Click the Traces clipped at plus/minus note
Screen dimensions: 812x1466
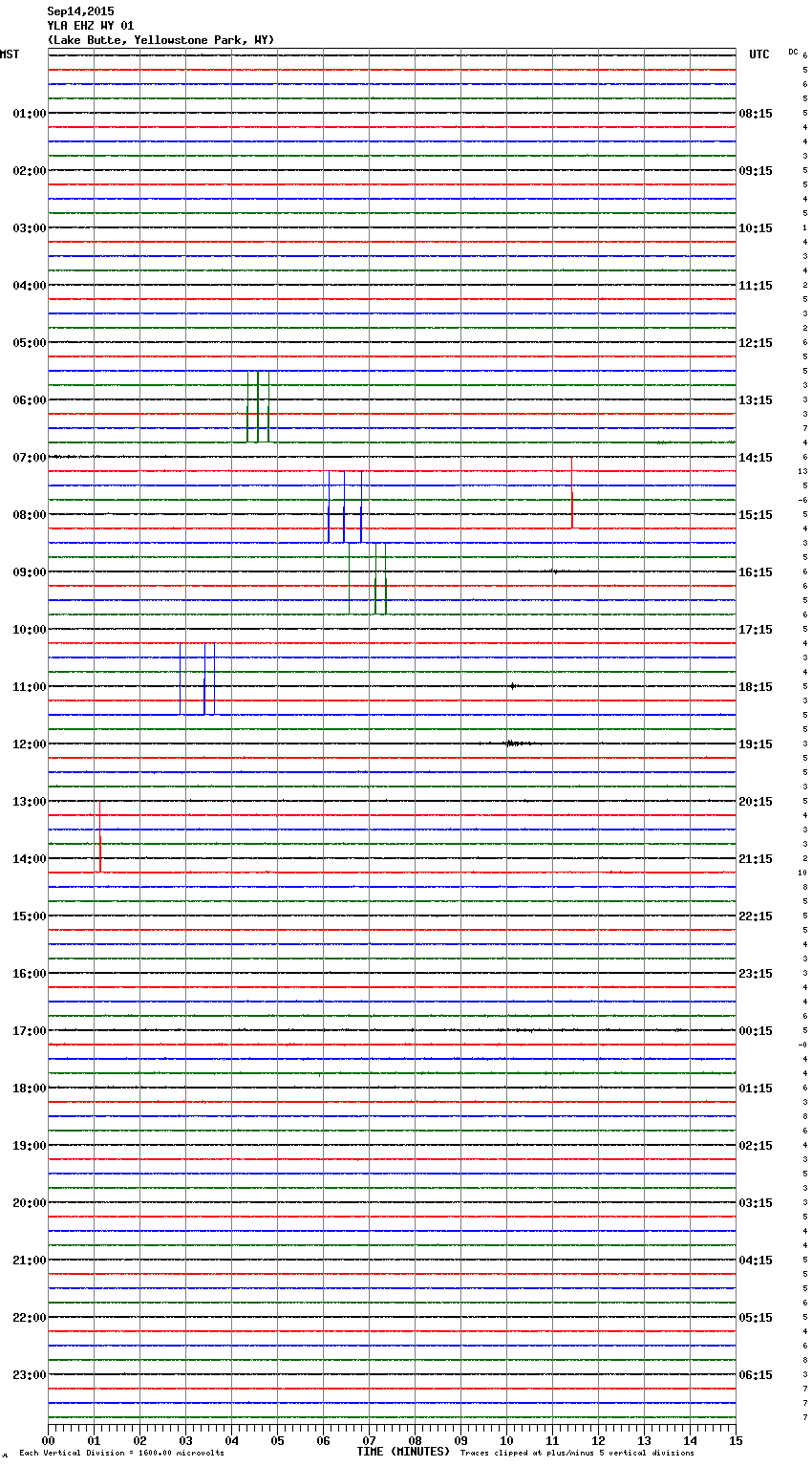pos(577,1454)
